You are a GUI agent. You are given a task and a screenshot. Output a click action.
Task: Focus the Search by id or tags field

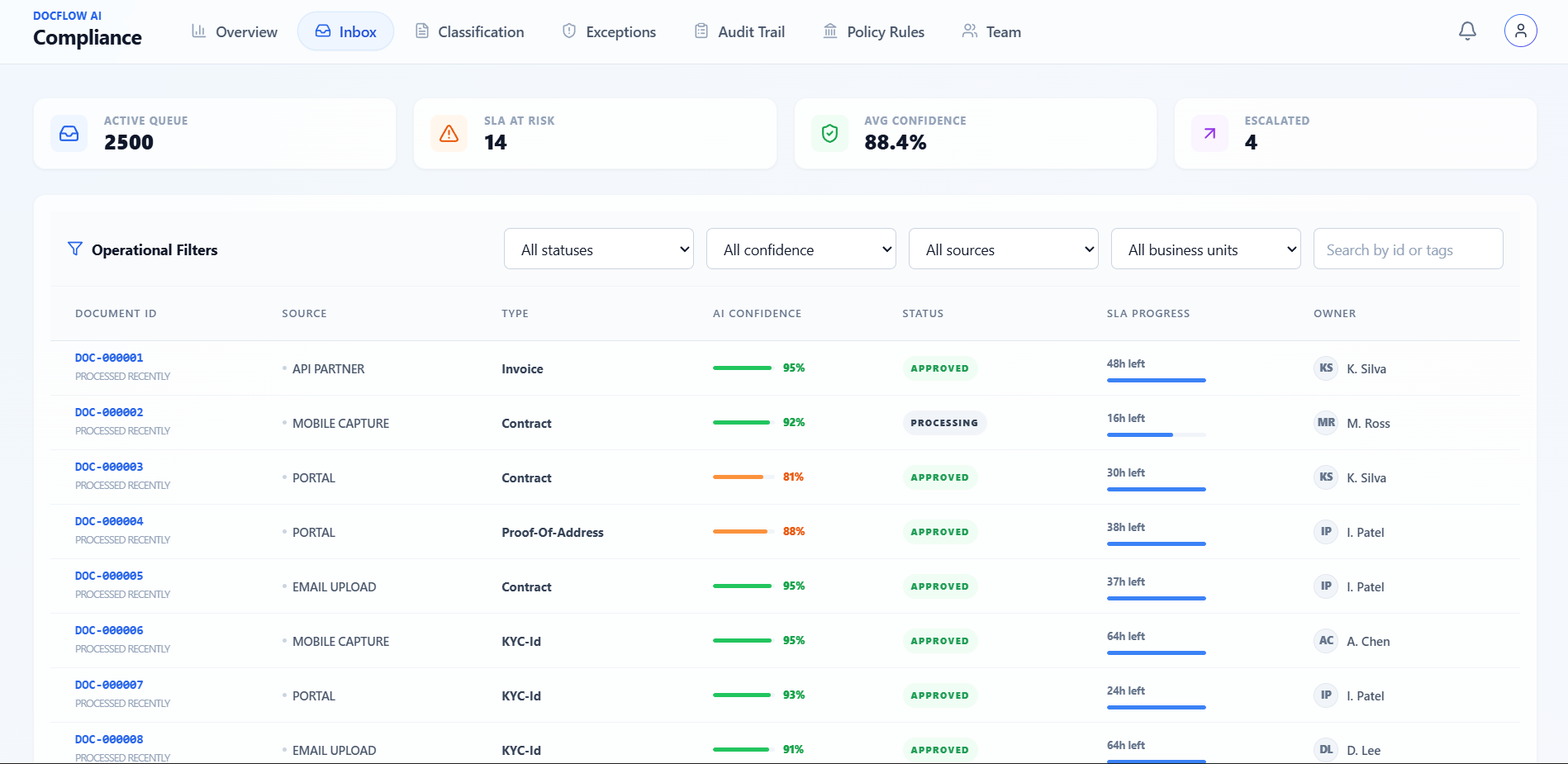click(x=1409, y=249)
